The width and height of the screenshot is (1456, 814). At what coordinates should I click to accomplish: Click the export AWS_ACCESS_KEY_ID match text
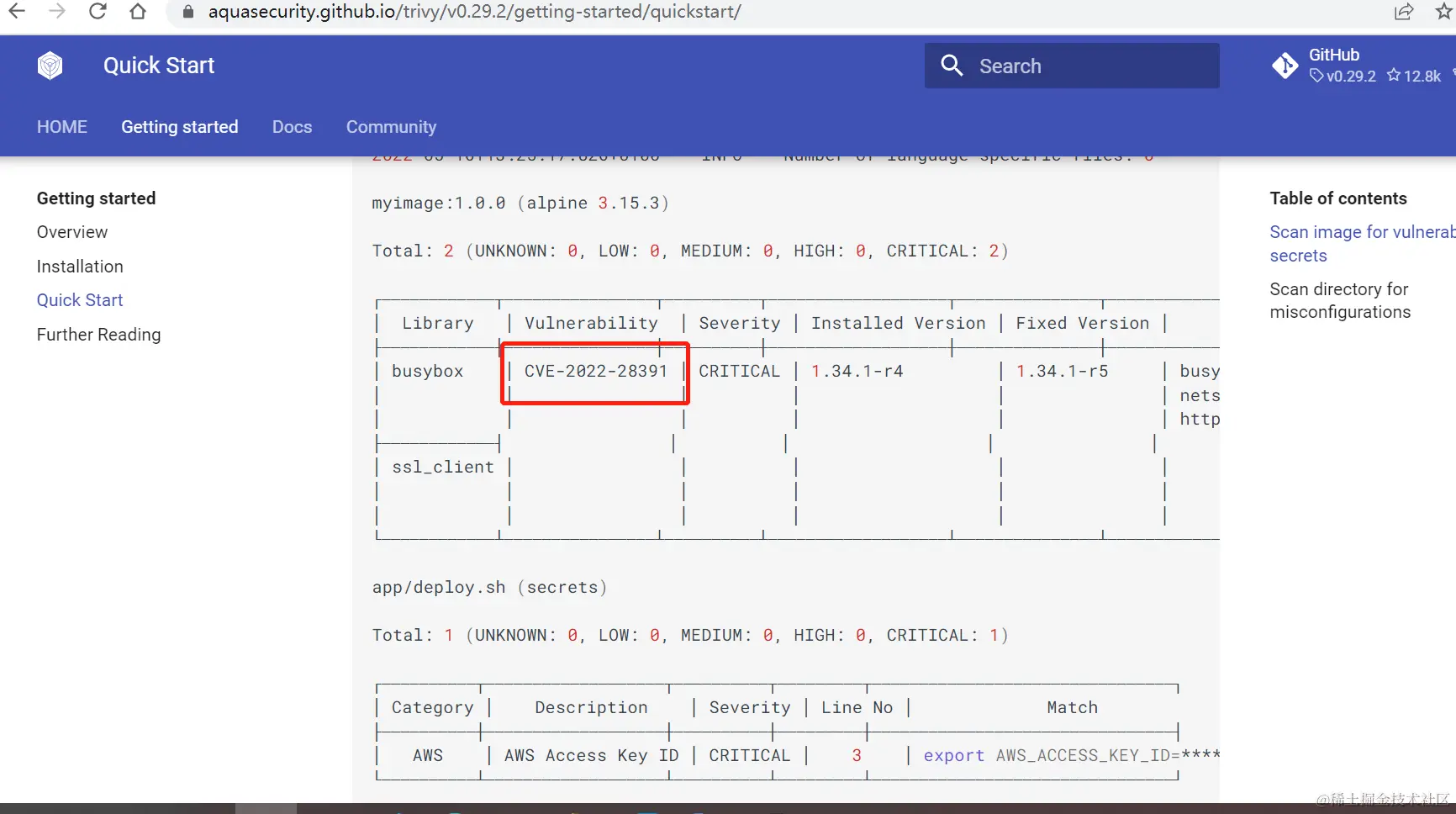(x=1072, y=755)
